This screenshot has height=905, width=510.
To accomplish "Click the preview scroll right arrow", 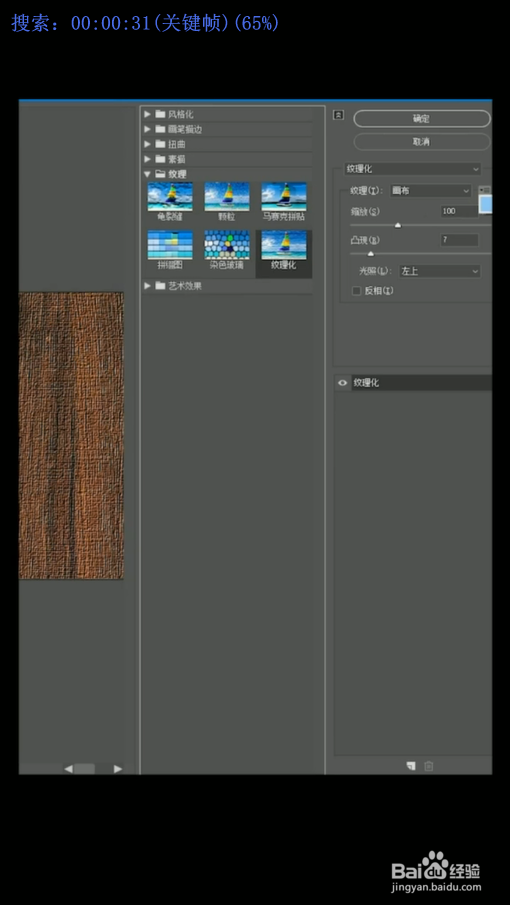I will pyautogui.click(x=118, y=769).
